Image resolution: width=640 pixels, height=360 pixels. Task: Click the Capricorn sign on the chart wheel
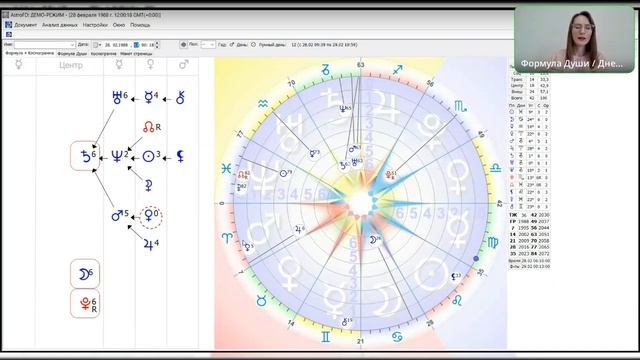click(325, 70)
